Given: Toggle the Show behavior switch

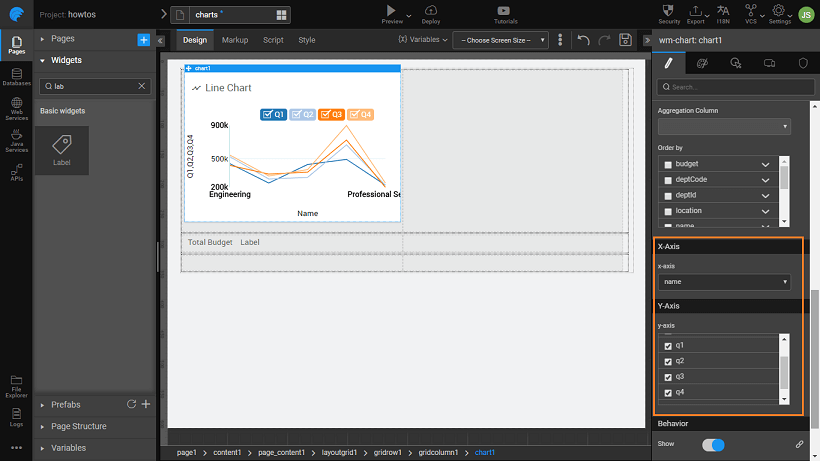Looking at the screenshot, I should (713, 444).
